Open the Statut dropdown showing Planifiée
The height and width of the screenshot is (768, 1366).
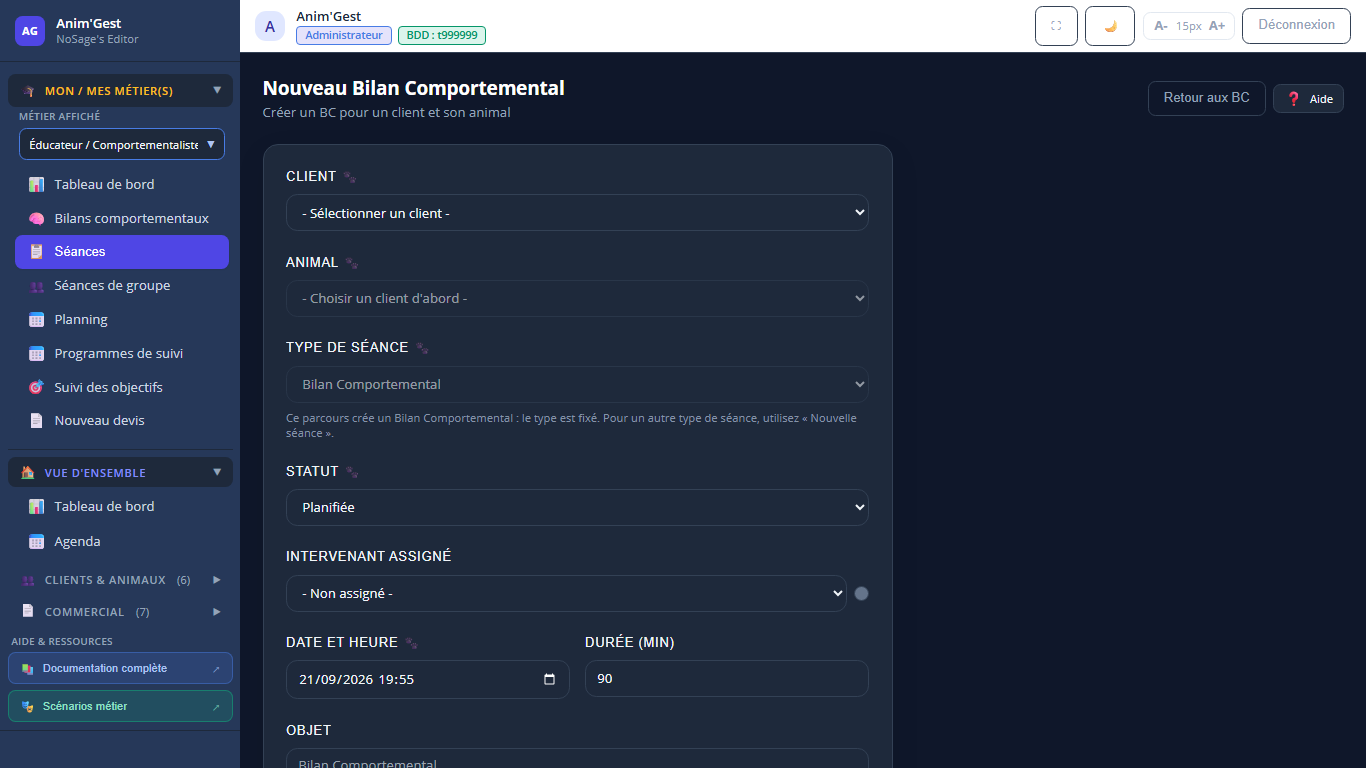[577, 507]
